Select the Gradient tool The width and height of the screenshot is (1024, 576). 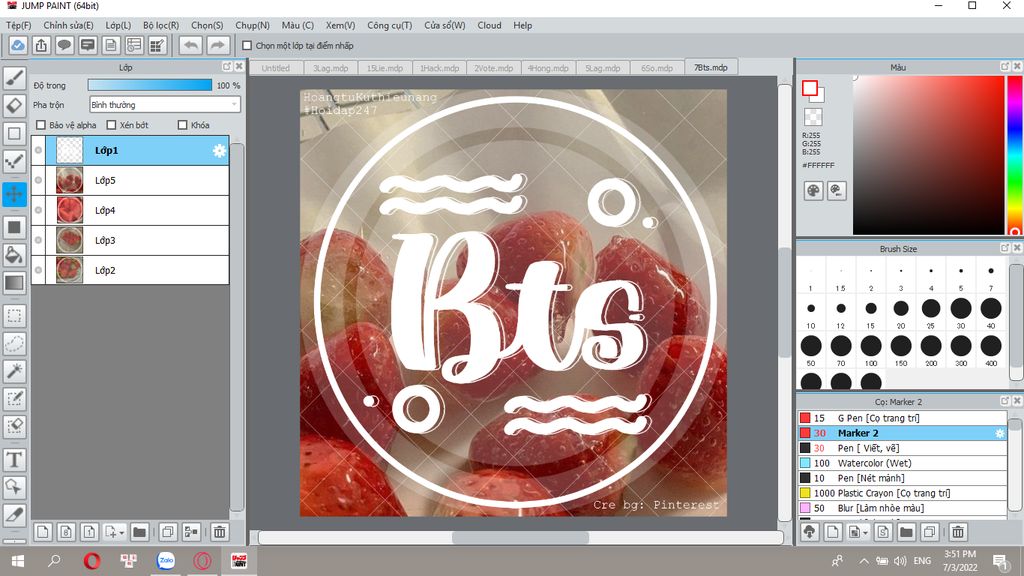tap(14, 282)
